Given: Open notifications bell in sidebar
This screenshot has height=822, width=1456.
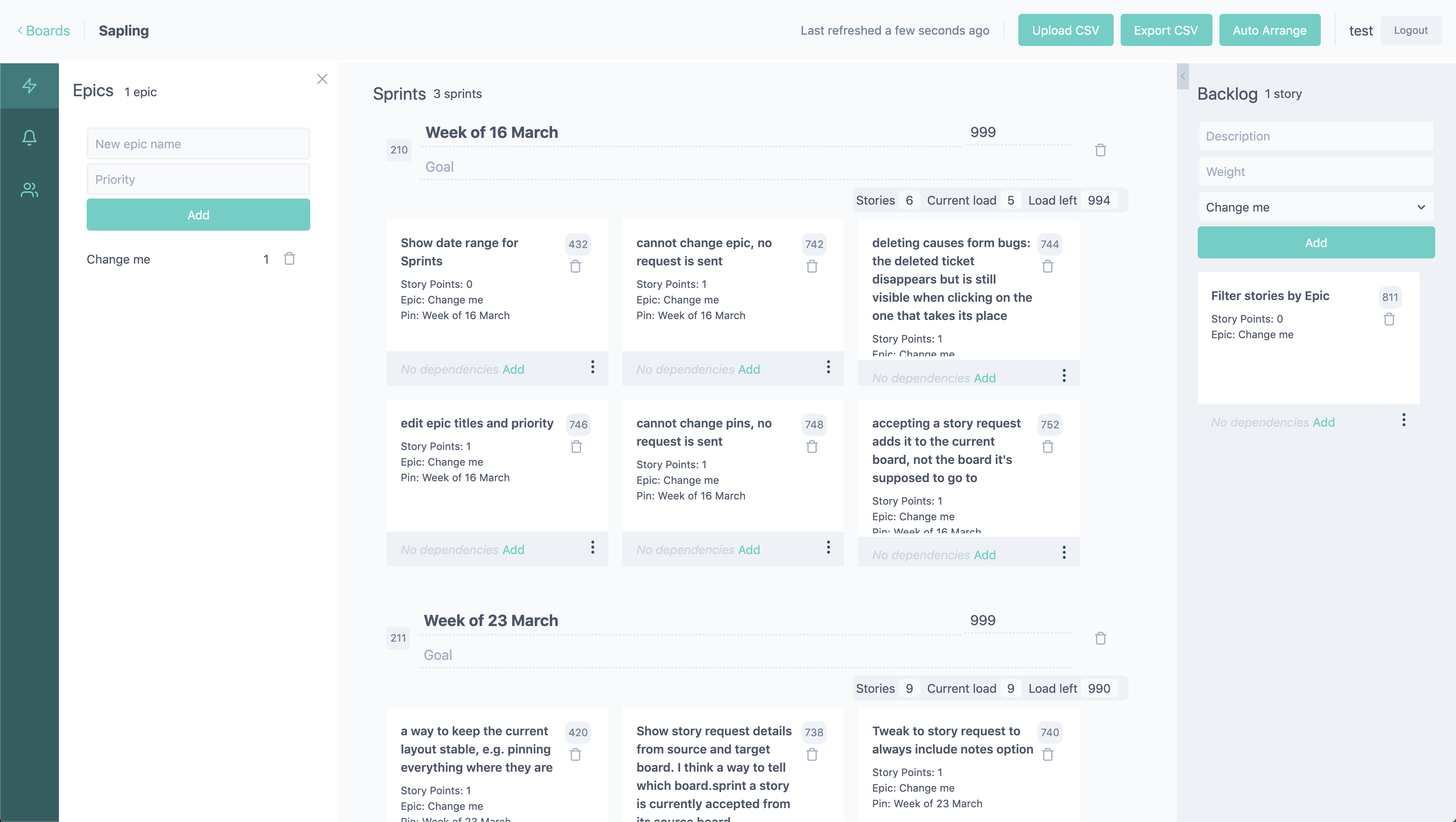Looking at the screenshot, I should coord(29,137).
